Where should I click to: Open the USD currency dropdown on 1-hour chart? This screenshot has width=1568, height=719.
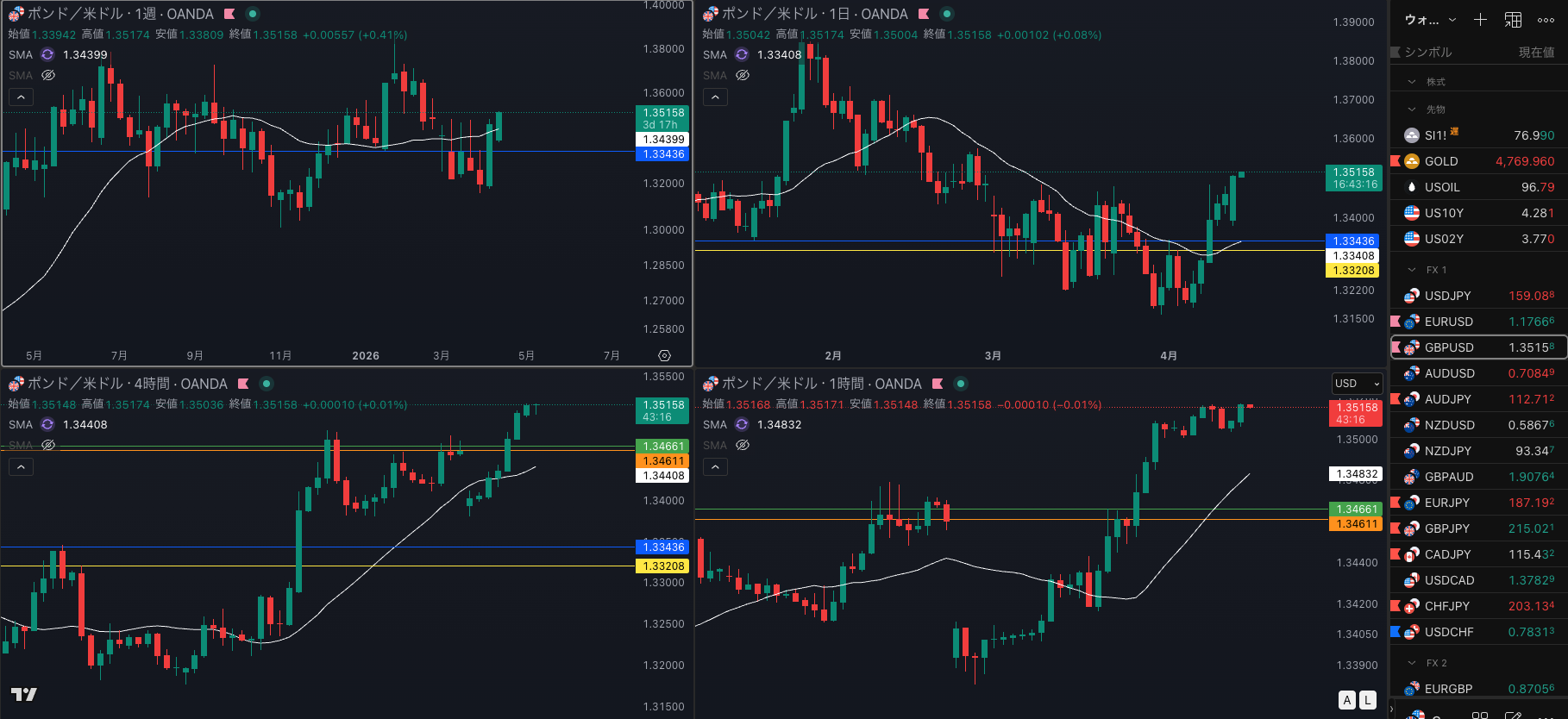tap(1357, 384)
